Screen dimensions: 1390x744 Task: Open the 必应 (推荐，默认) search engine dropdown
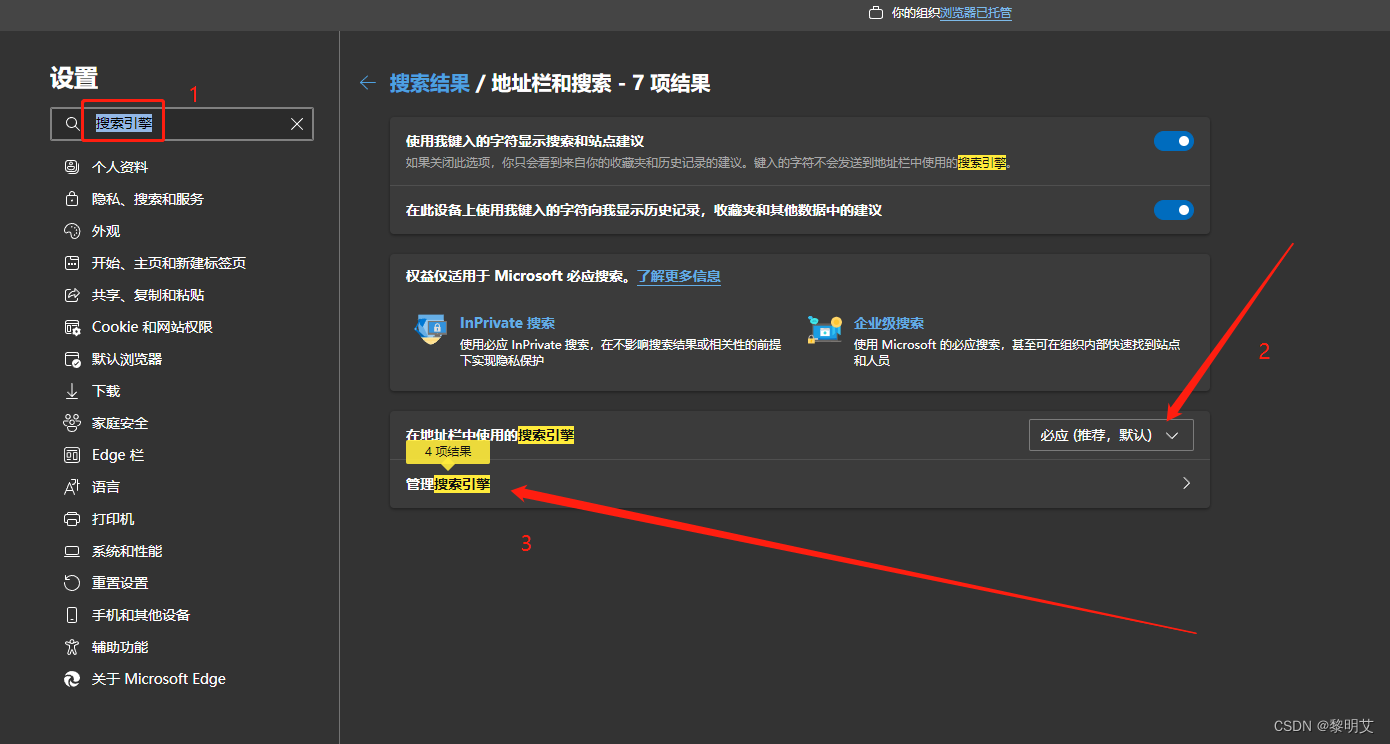tap(1111, 435)
